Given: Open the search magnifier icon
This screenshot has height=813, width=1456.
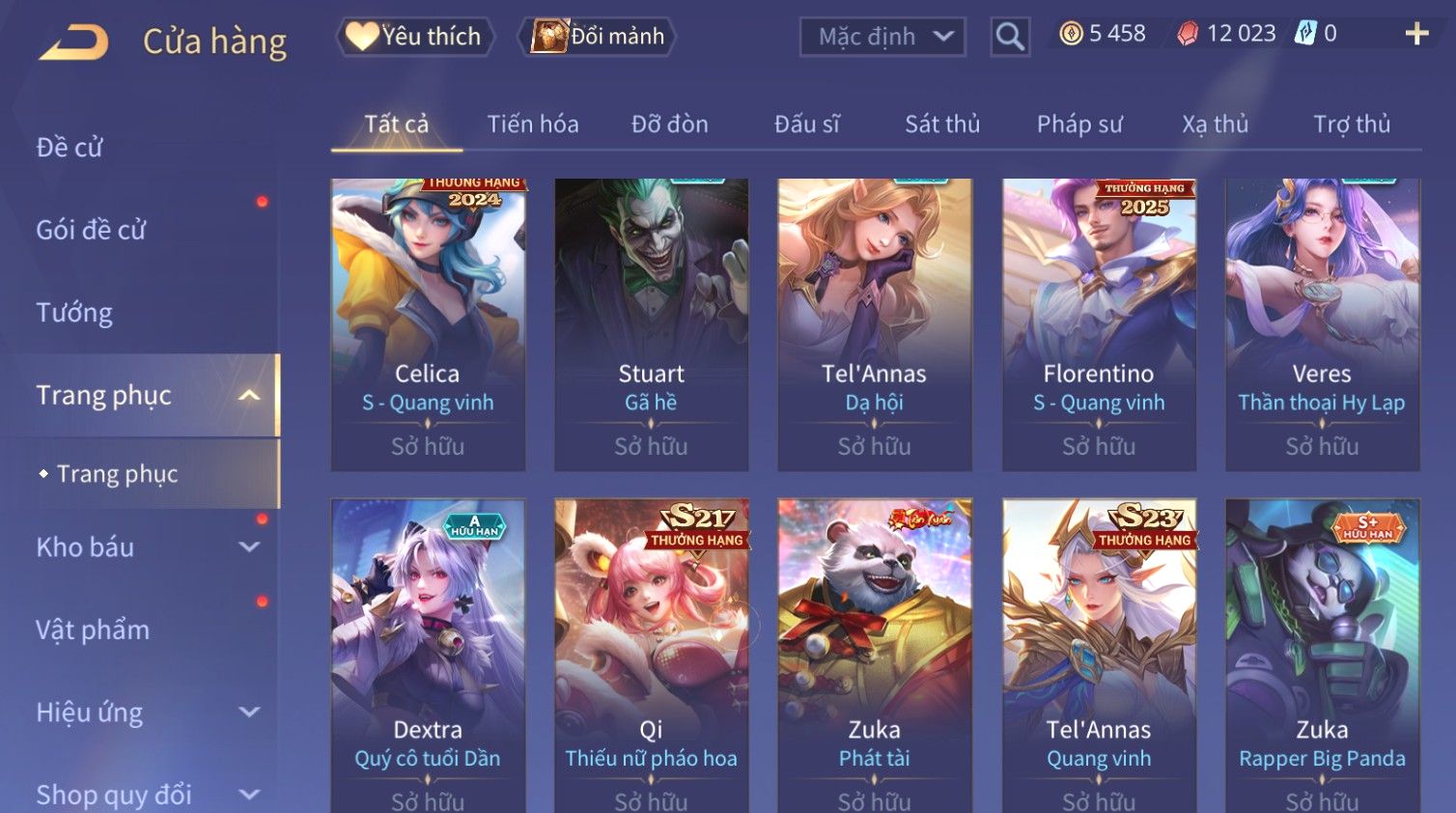Looking at the screenshot, I should [x=1010, y=37].
